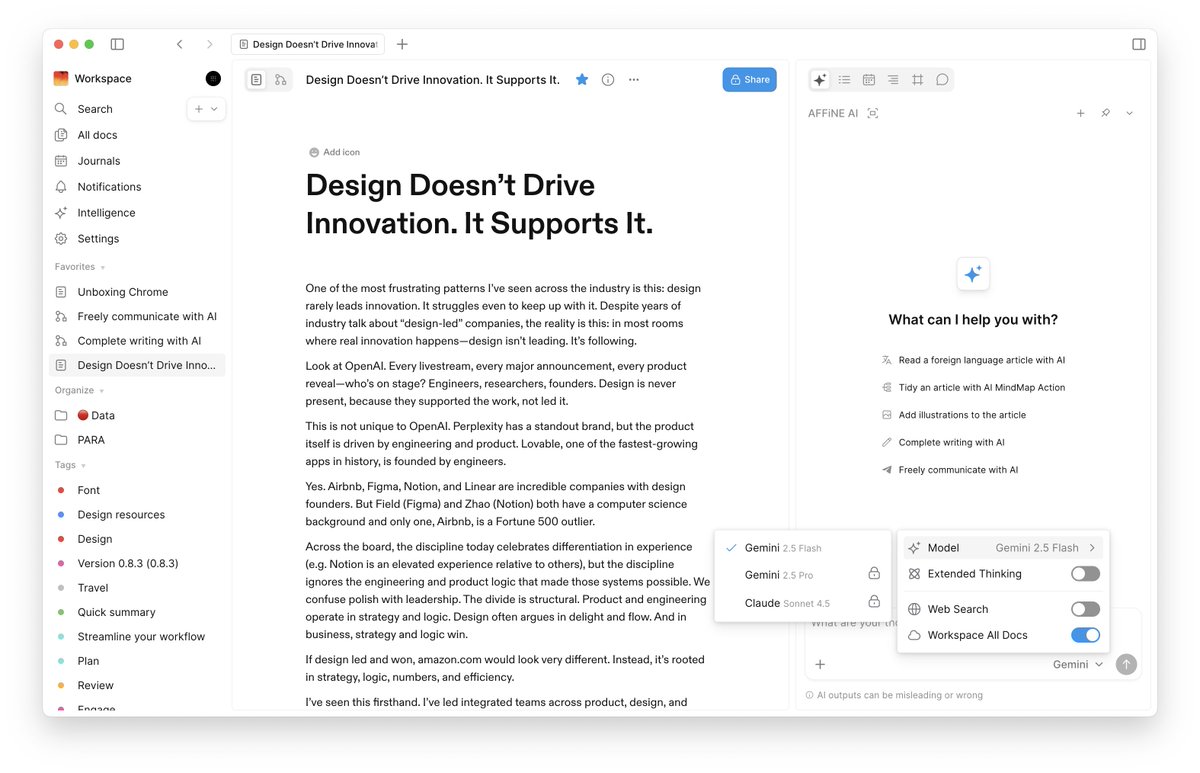
Task: Unfavorite document with blue star
Action: coord(582,79)
